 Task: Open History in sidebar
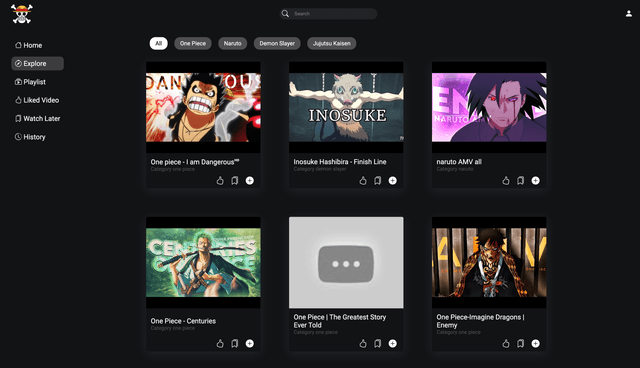[x=30, y=137]
